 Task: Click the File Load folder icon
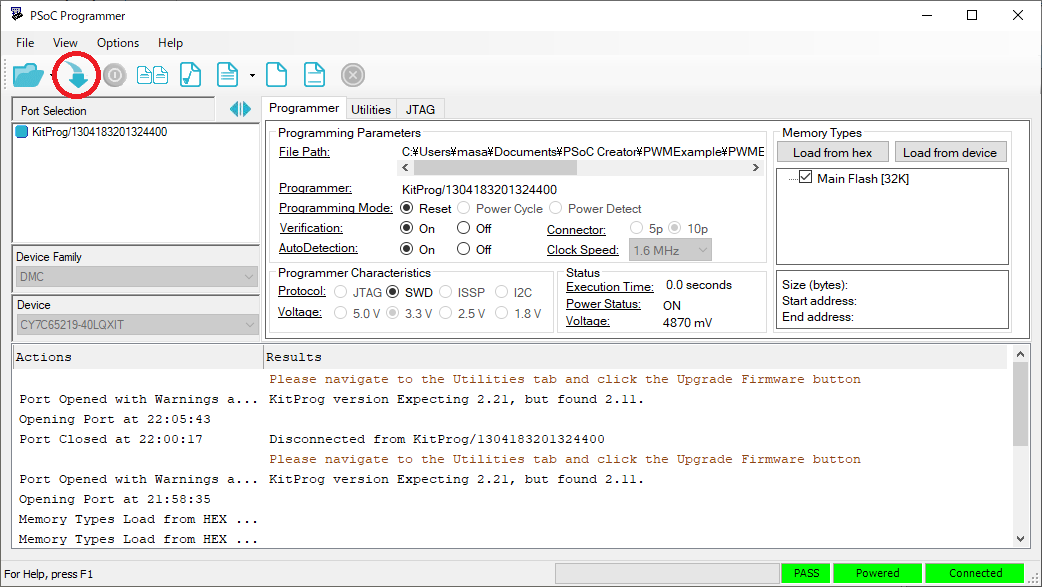(28, 75)
